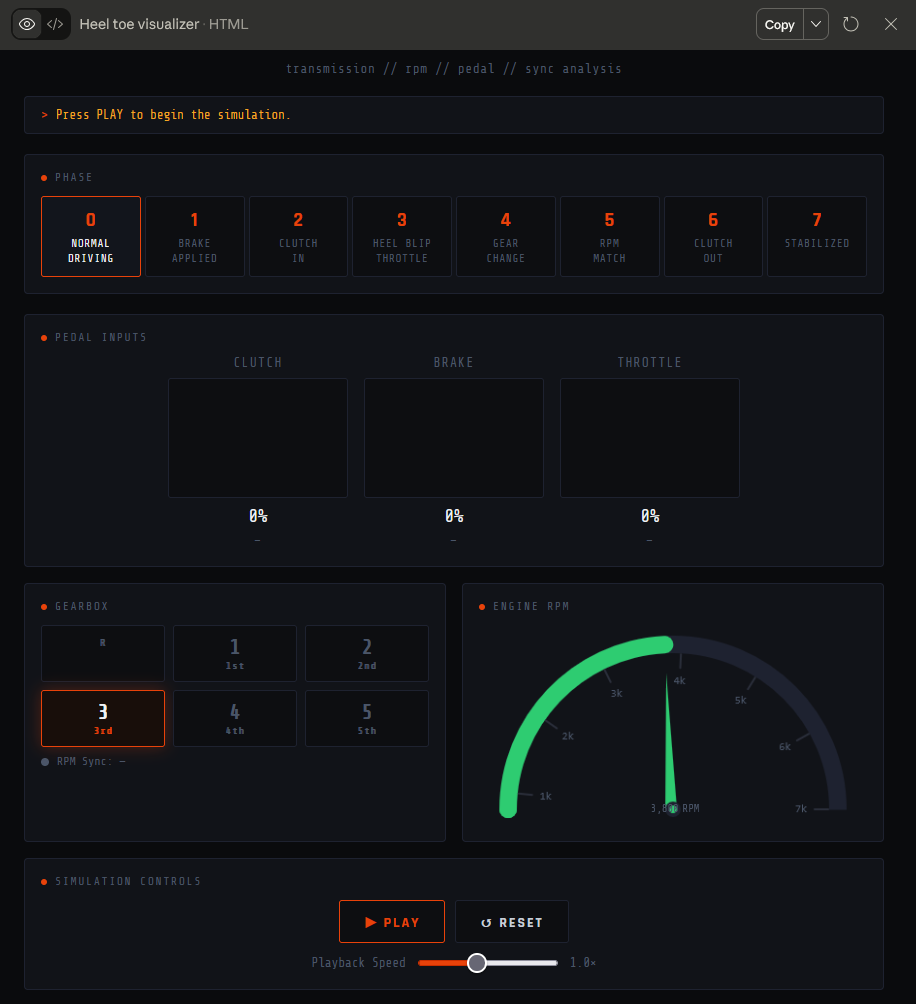Switch to preview eye view

click(27, 24)
